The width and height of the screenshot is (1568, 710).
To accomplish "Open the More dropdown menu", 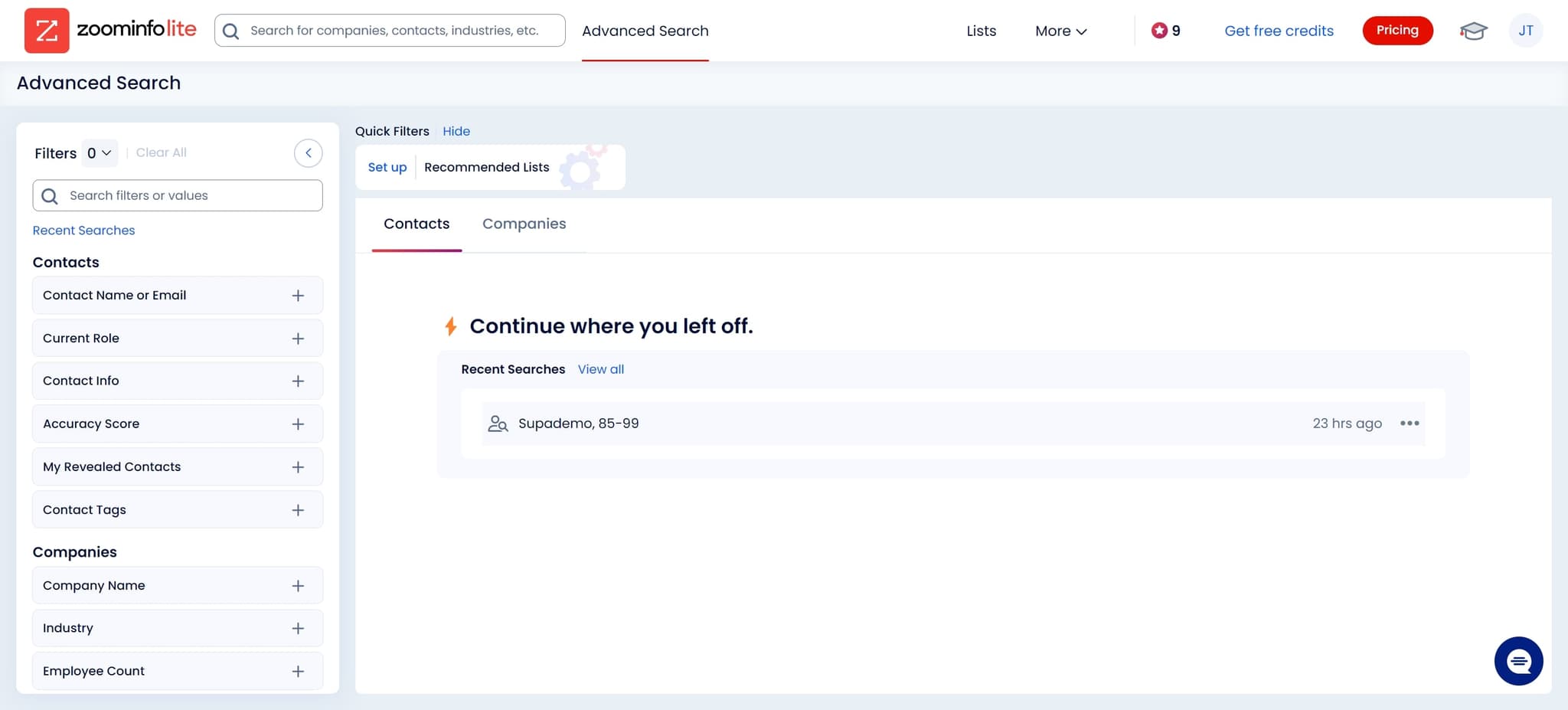I will pos(1060,31).
